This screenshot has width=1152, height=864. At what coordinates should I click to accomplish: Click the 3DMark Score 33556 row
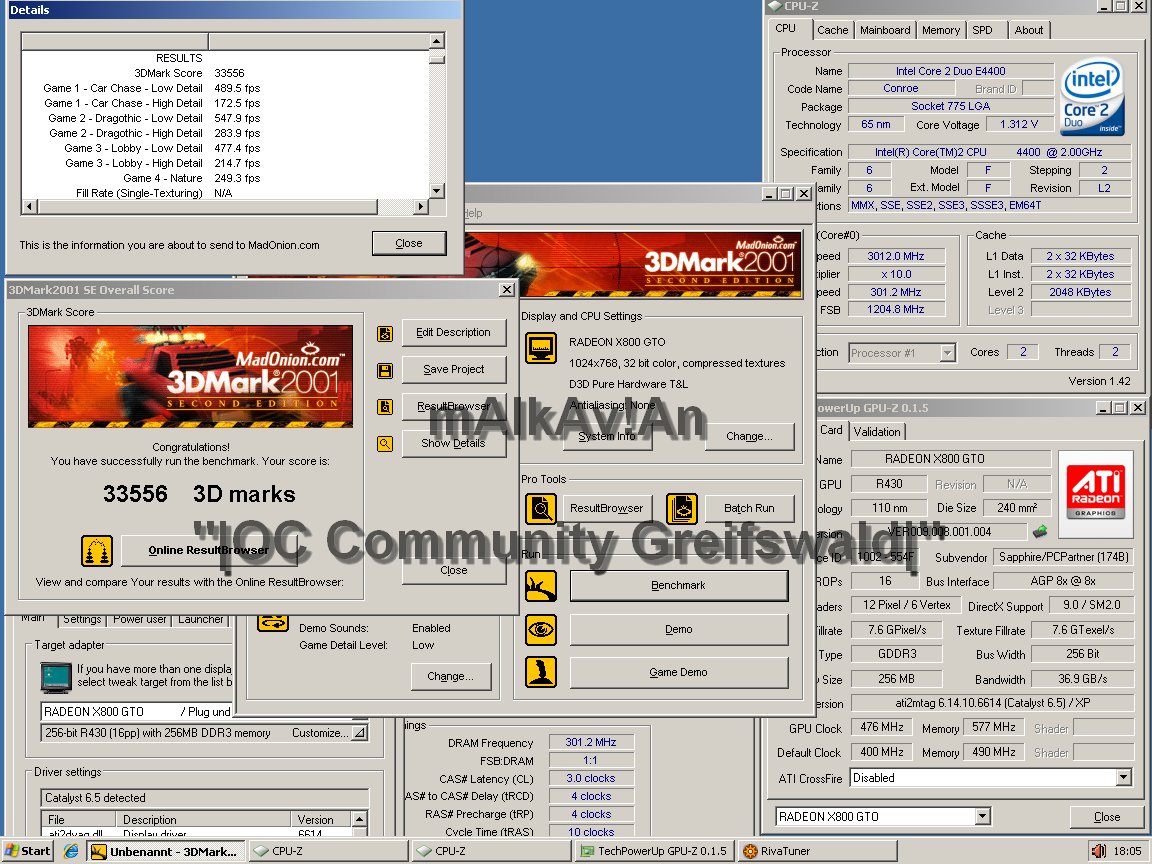(225, 73)
